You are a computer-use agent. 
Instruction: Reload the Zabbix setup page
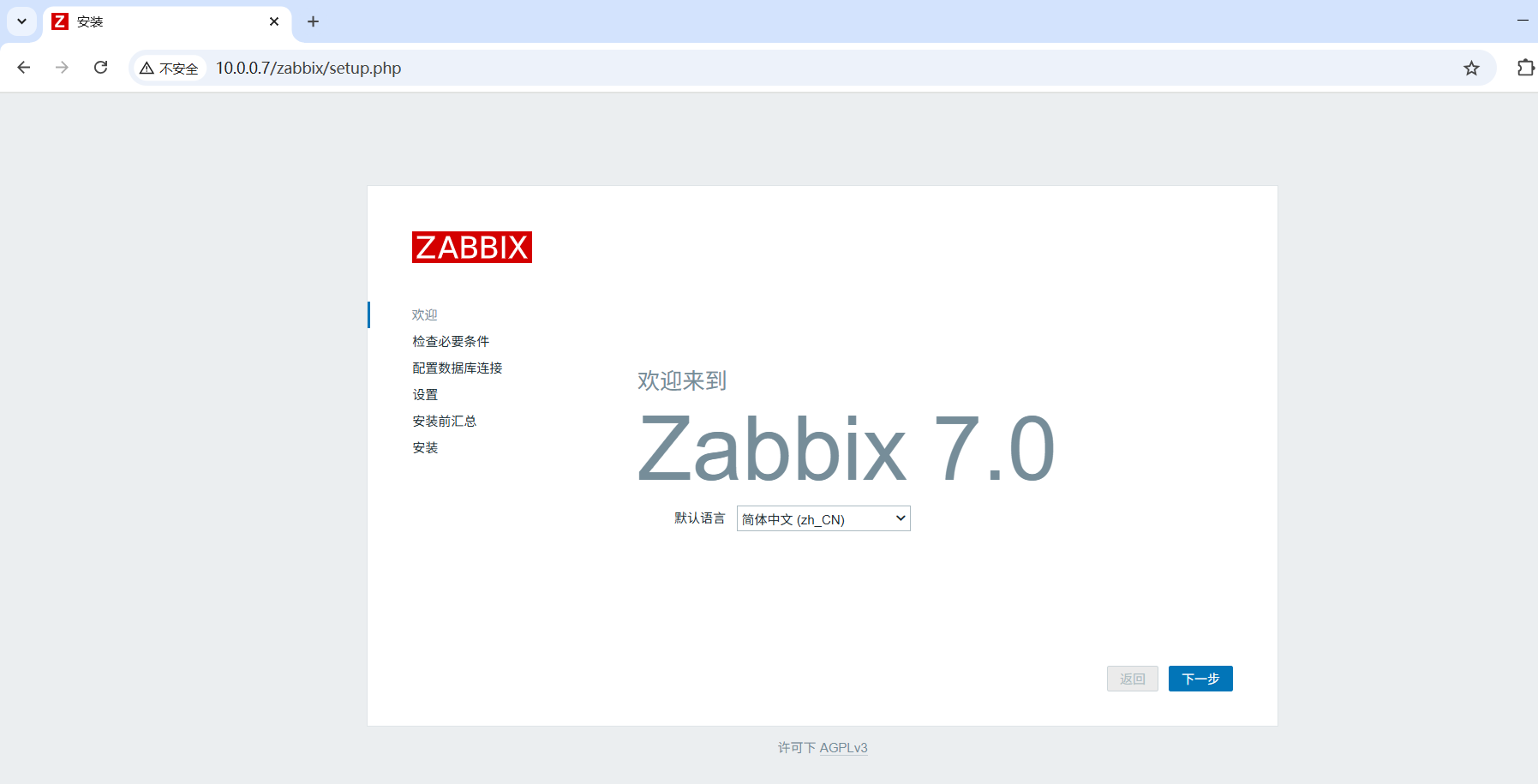[100, 68]
